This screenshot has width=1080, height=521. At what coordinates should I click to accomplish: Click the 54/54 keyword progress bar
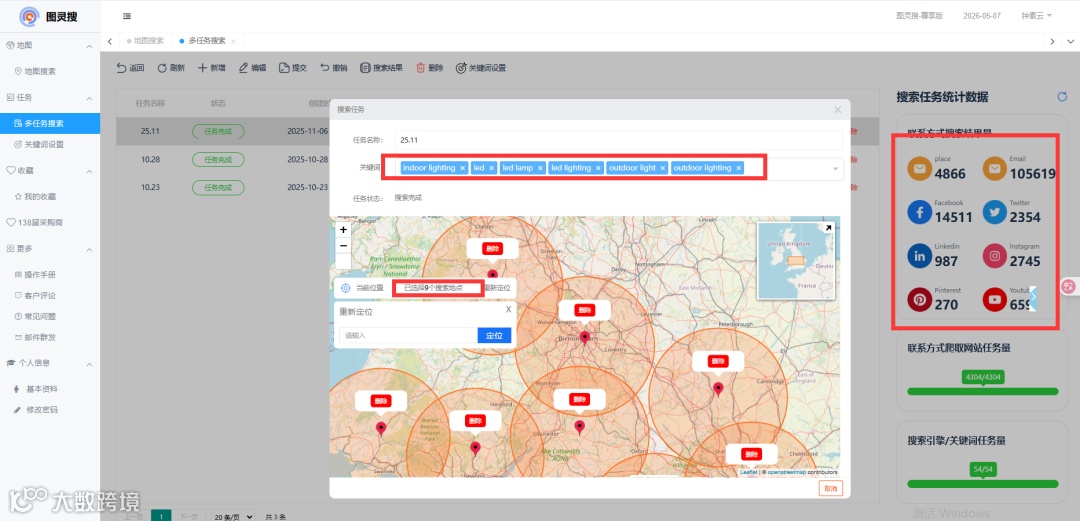[x=982, y=484]
